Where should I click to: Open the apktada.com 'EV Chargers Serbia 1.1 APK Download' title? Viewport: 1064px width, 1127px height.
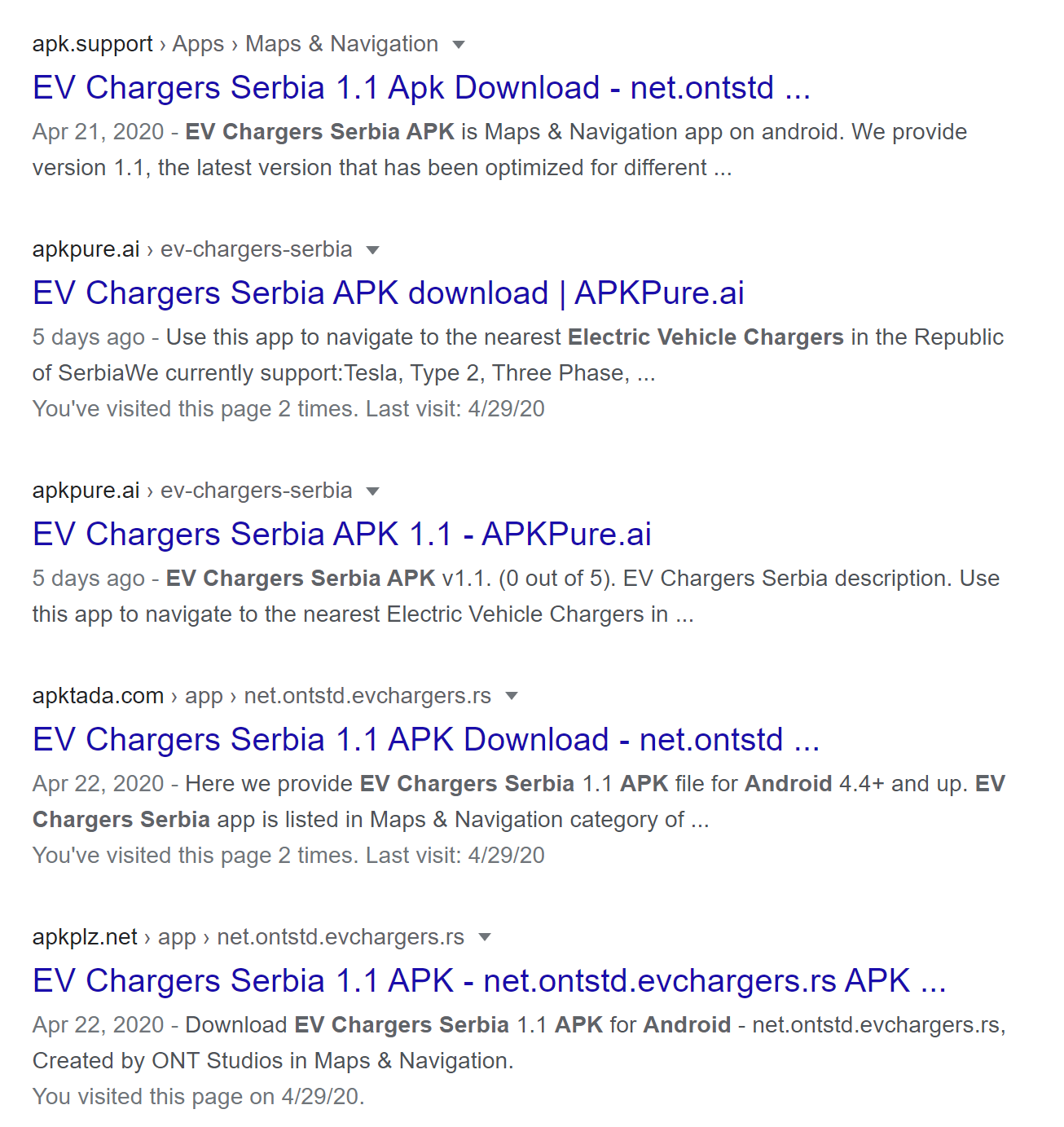(425, 740)
